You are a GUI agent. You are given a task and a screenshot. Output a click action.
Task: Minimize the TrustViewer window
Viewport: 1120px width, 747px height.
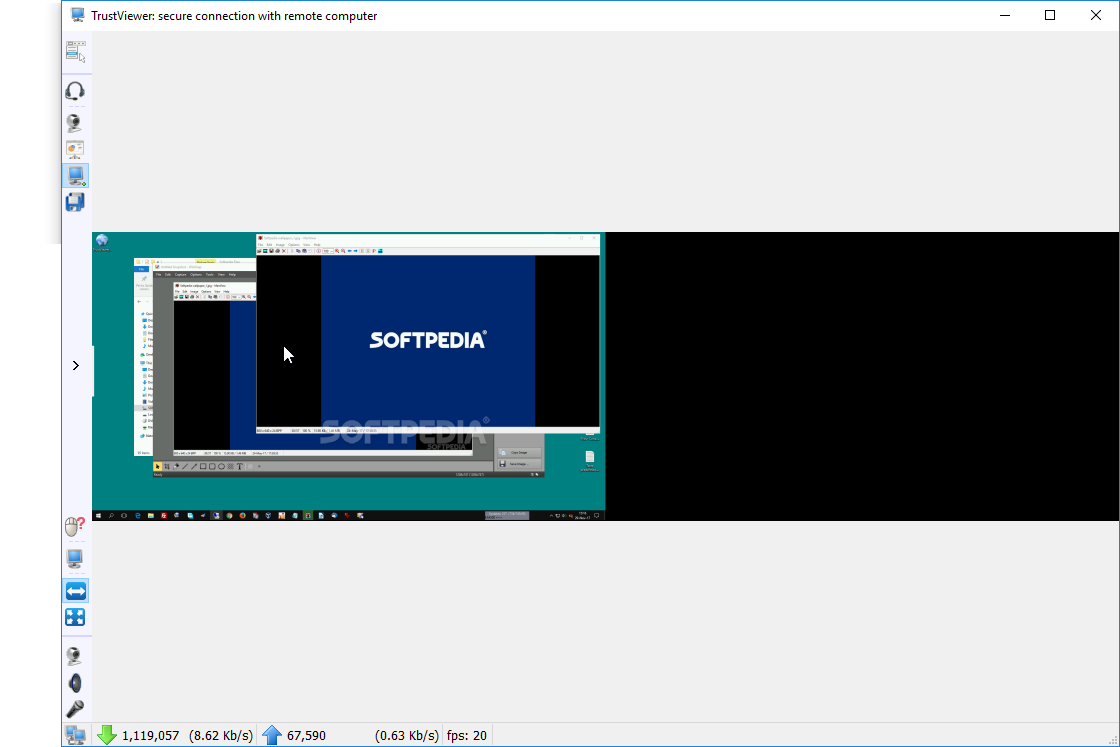pos(1005,15)
